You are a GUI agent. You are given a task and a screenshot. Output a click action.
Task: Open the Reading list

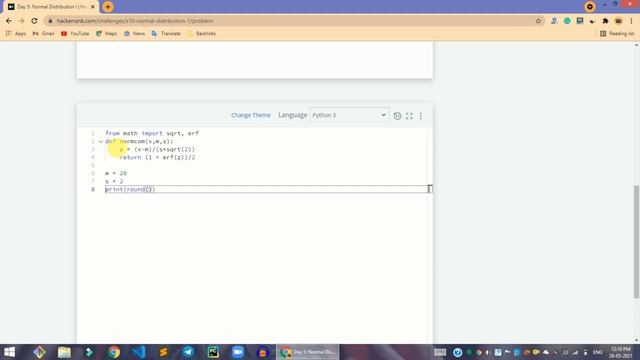click(x=617, y=33)
